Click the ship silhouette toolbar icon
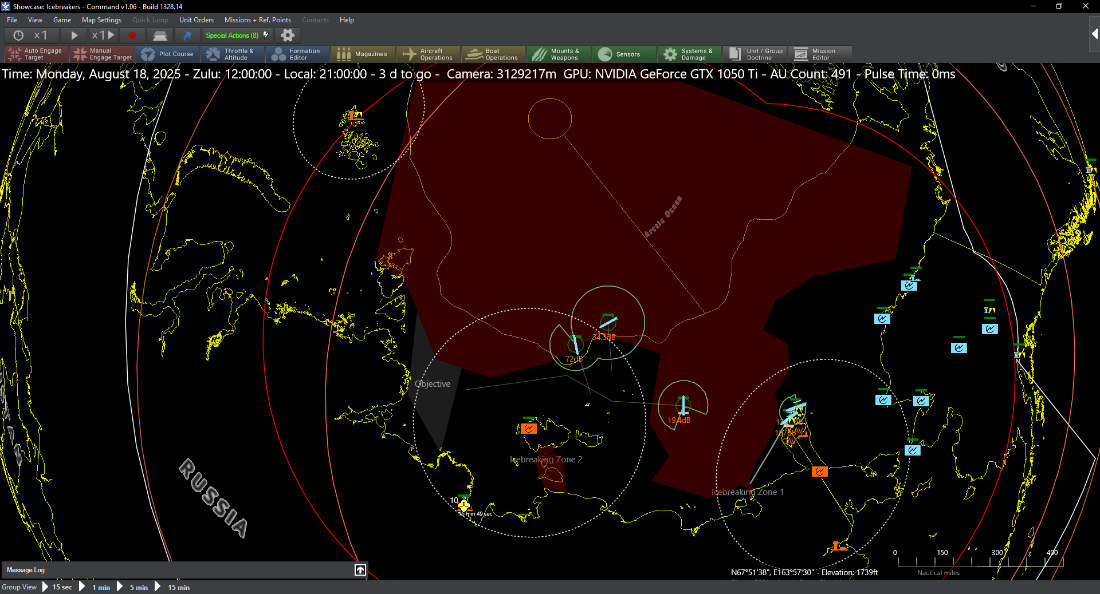Image resolution: width=1100 pixels, height=594 pixels. [160, 35]
